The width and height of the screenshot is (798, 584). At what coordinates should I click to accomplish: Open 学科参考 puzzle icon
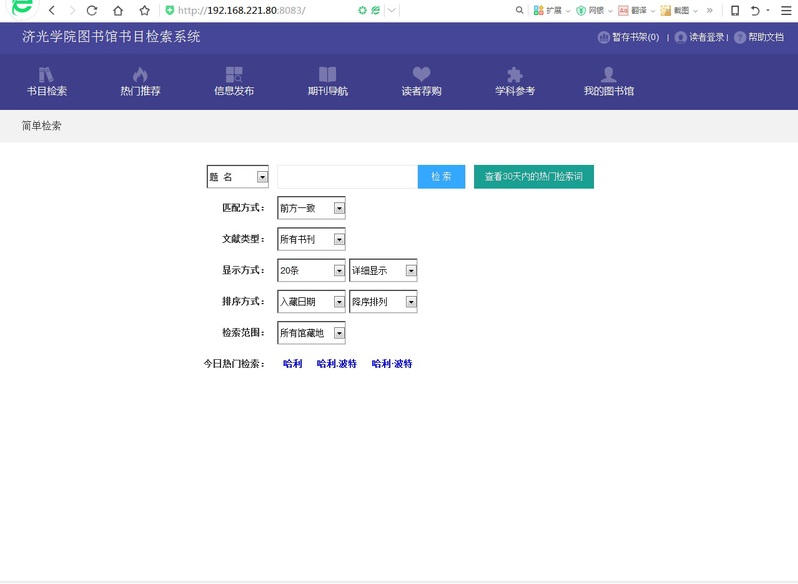(x=515, y=75)
